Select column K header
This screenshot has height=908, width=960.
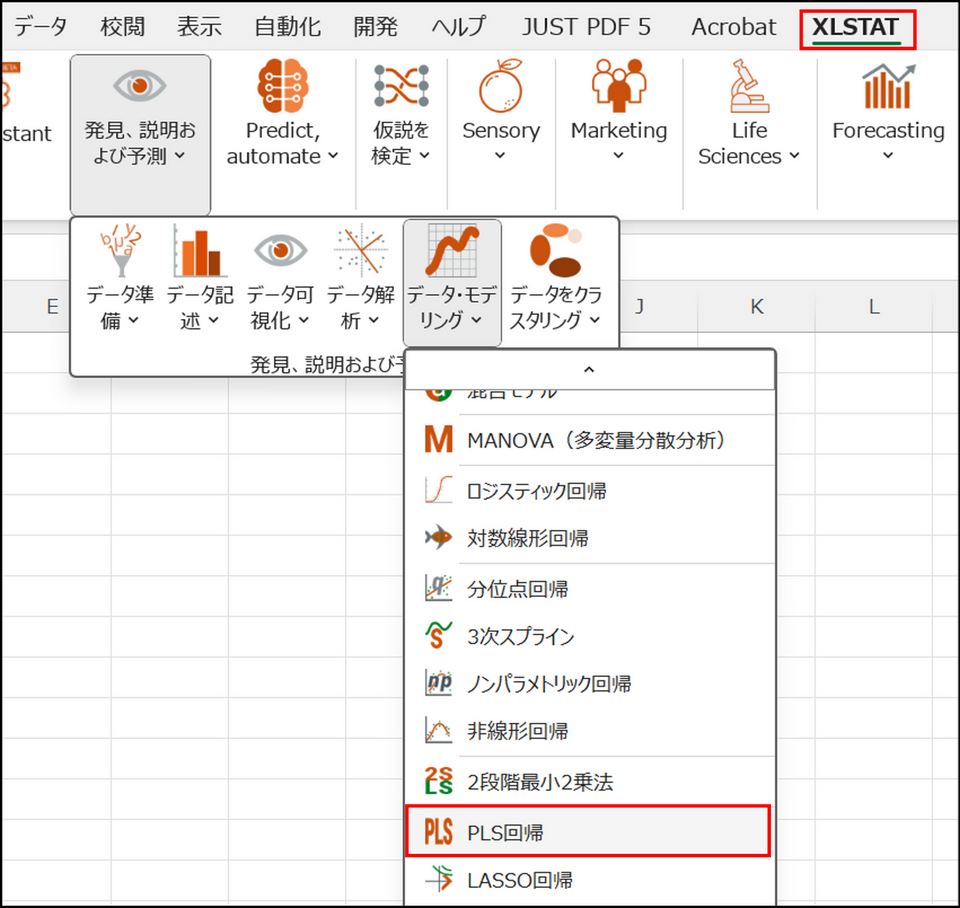(756, 307)
